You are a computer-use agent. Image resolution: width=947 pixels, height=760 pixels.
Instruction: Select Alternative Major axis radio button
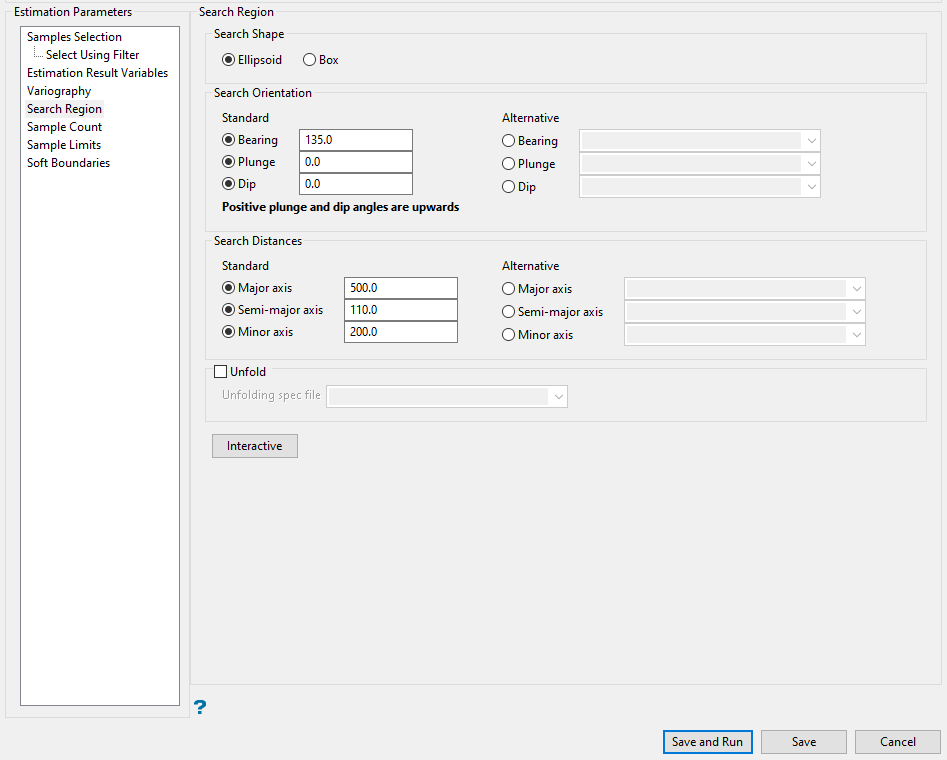(x=509, y=289)
